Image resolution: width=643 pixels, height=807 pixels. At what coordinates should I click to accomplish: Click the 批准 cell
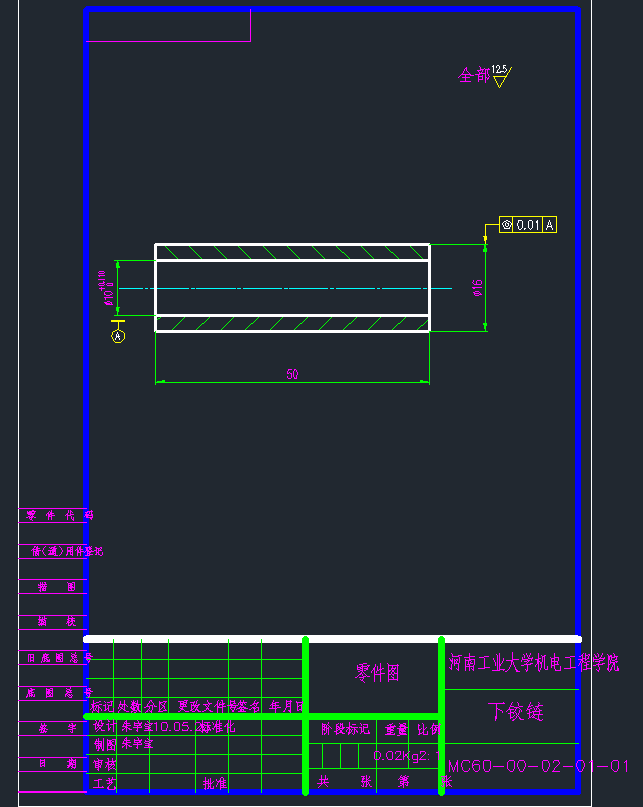(215, 784)
